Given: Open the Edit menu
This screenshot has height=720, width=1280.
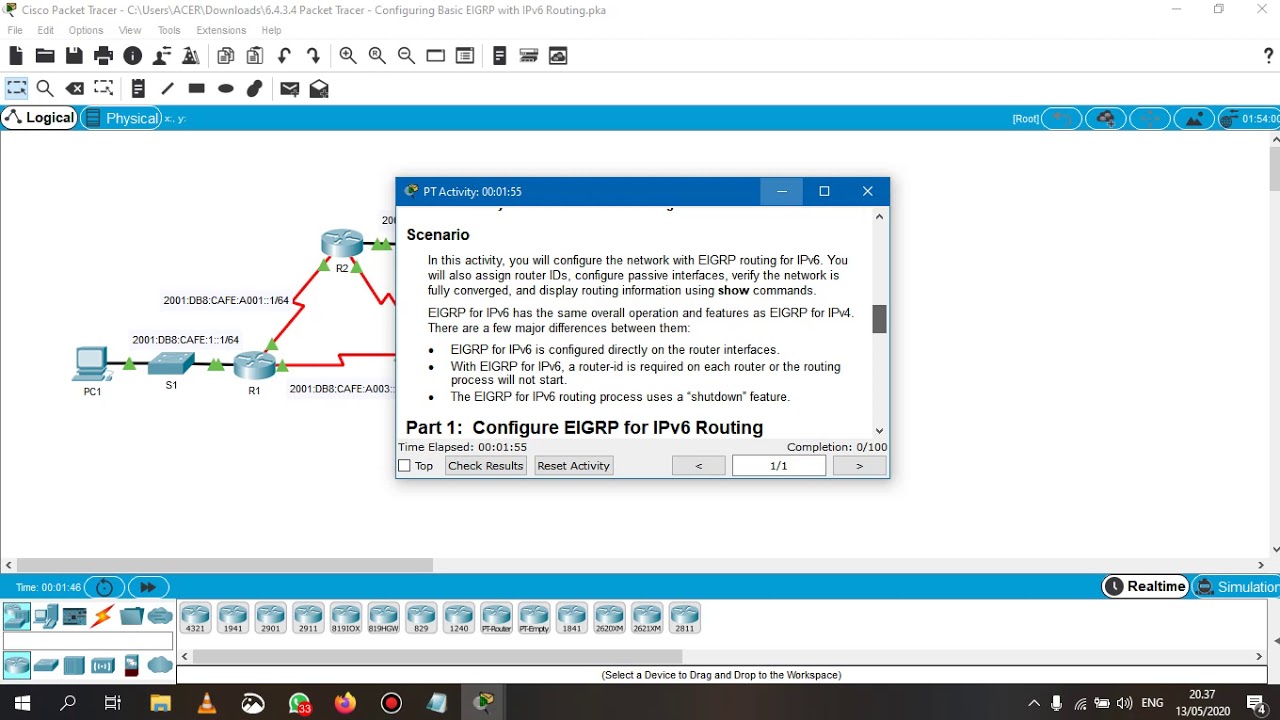Looking at the screenshot, I should [46, 30].
